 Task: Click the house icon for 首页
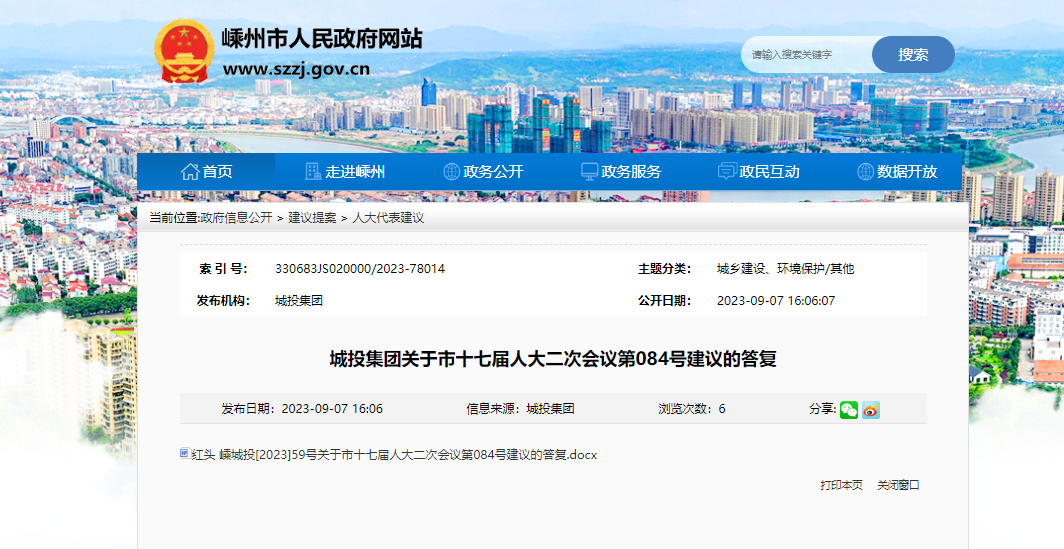[x=189, y=171]
